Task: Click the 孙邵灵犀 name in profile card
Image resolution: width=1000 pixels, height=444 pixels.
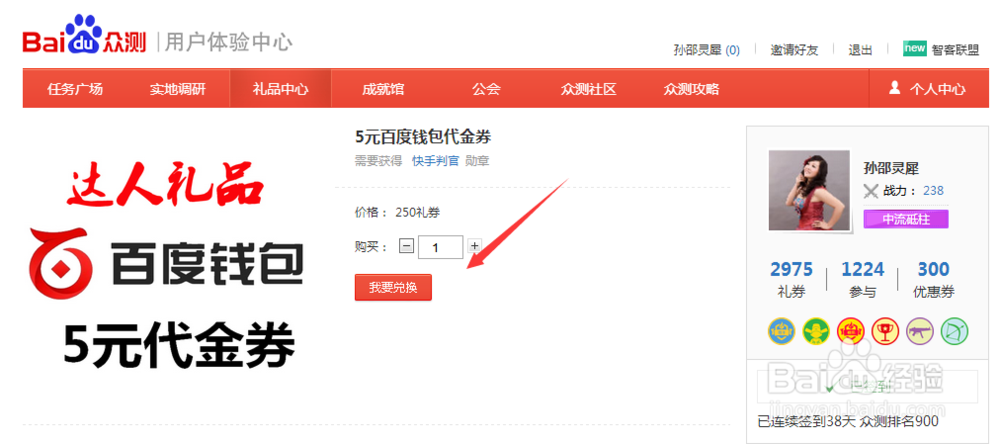Action: [891, 168]
